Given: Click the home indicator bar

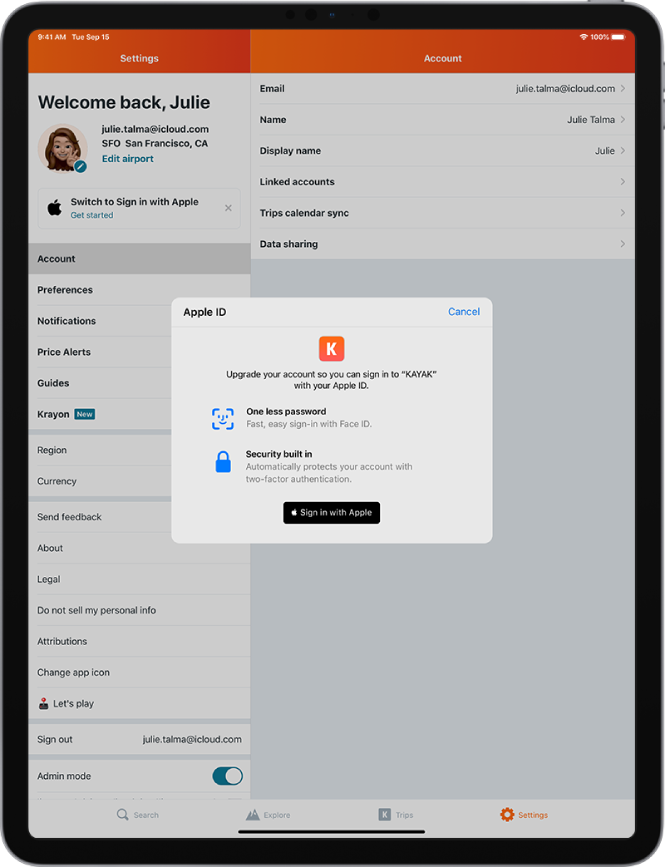Looking at the screenshot, I should pyautogui.click(x=332, y=831).
